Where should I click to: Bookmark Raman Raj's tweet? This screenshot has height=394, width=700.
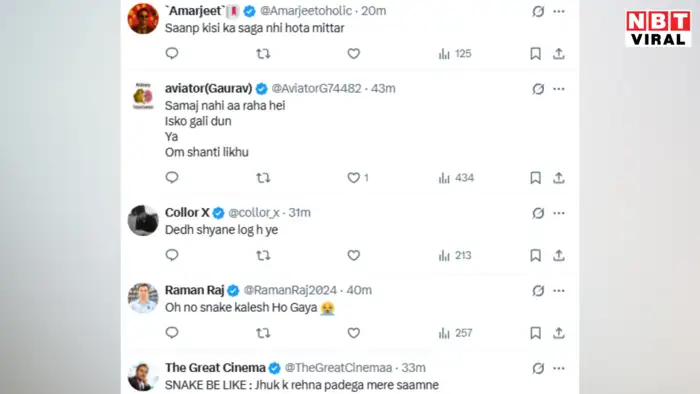point(535,333)
